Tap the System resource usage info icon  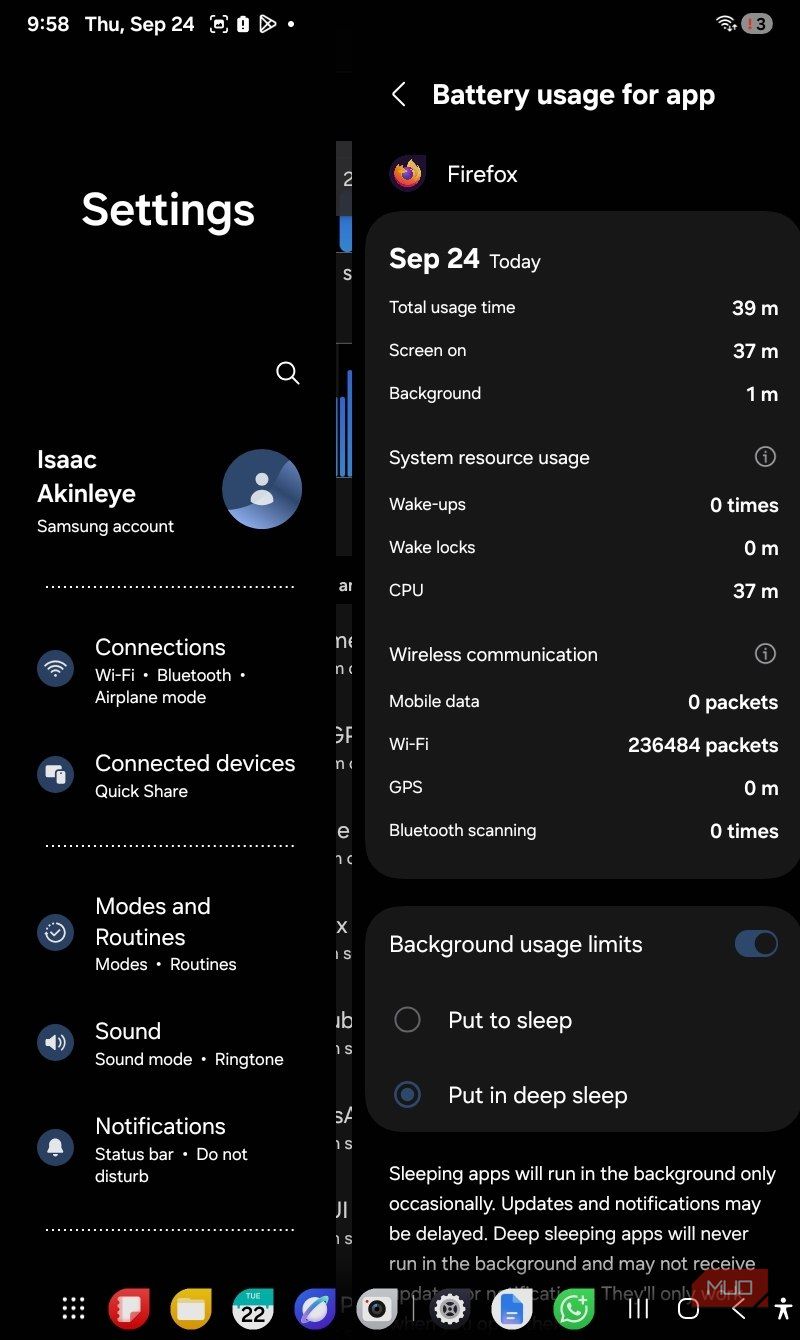(765, 457)
